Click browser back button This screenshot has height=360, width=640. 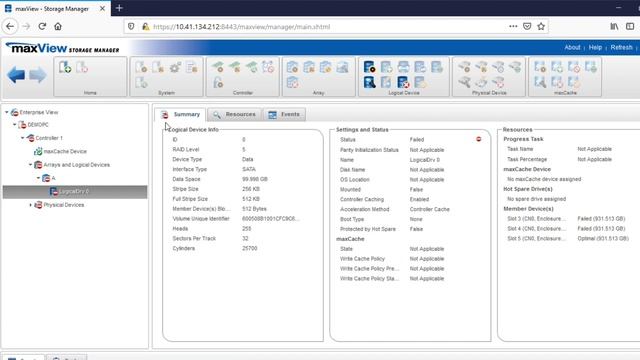coord(10,27)
